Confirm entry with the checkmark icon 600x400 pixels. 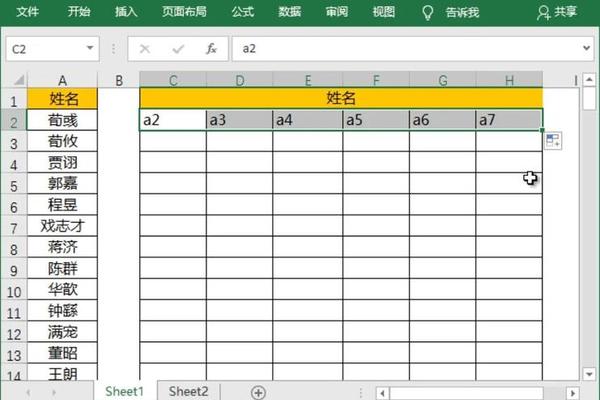(178, 49)
